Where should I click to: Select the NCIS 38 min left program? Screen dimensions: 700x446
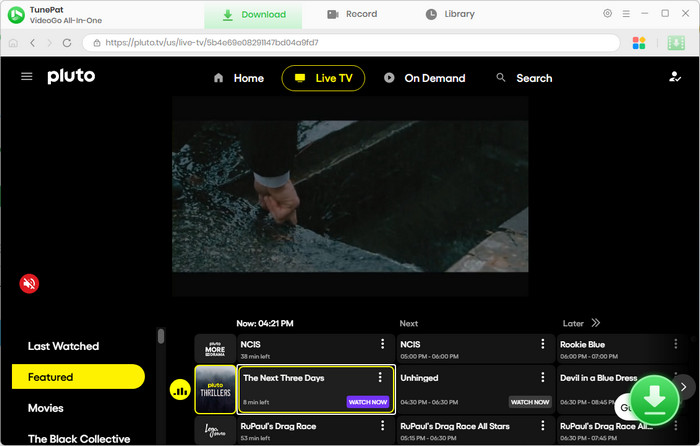click(x=316, y=349)
